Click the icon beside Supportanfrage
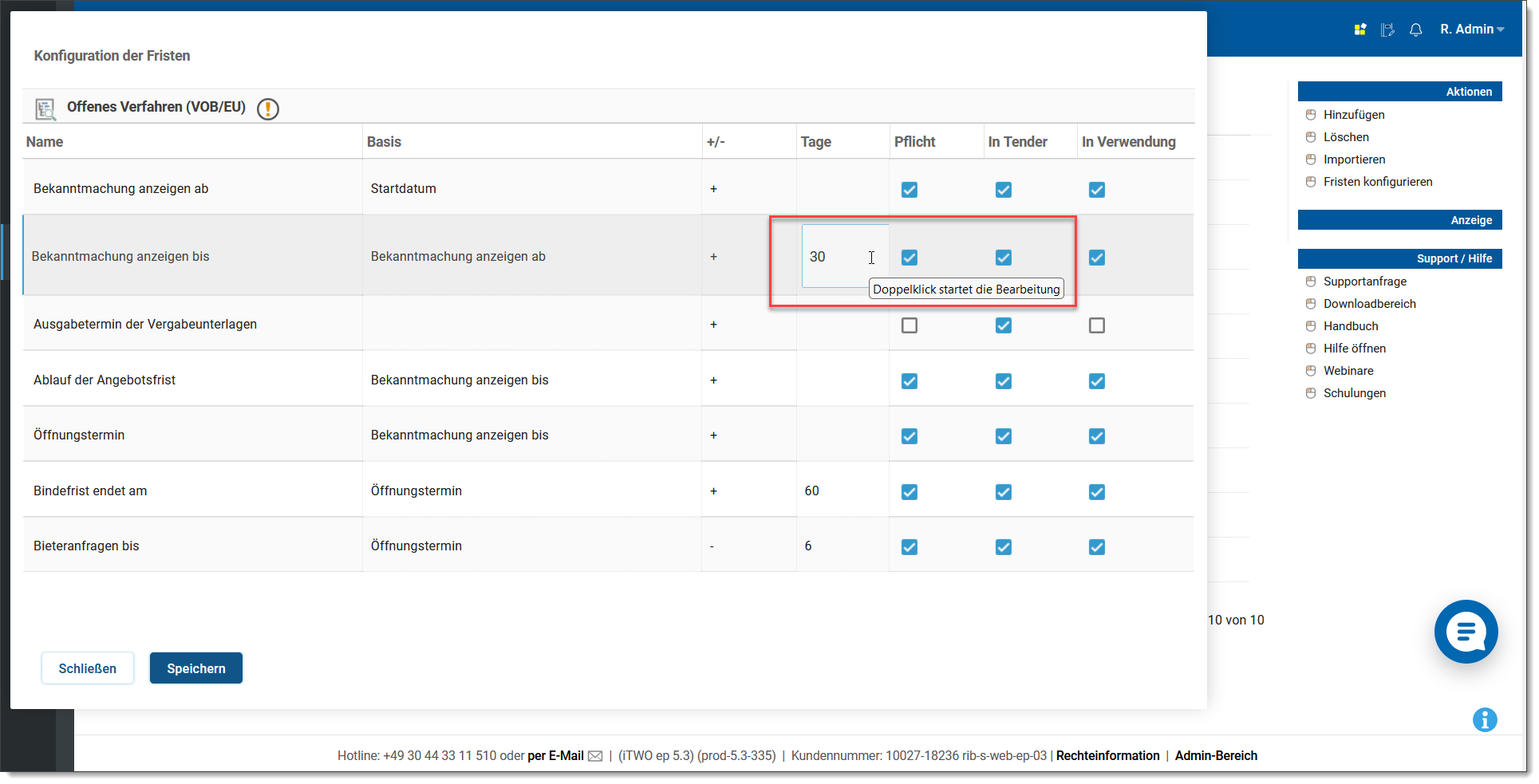Viewport: 1539px width, 784px height. point(1311,282)
